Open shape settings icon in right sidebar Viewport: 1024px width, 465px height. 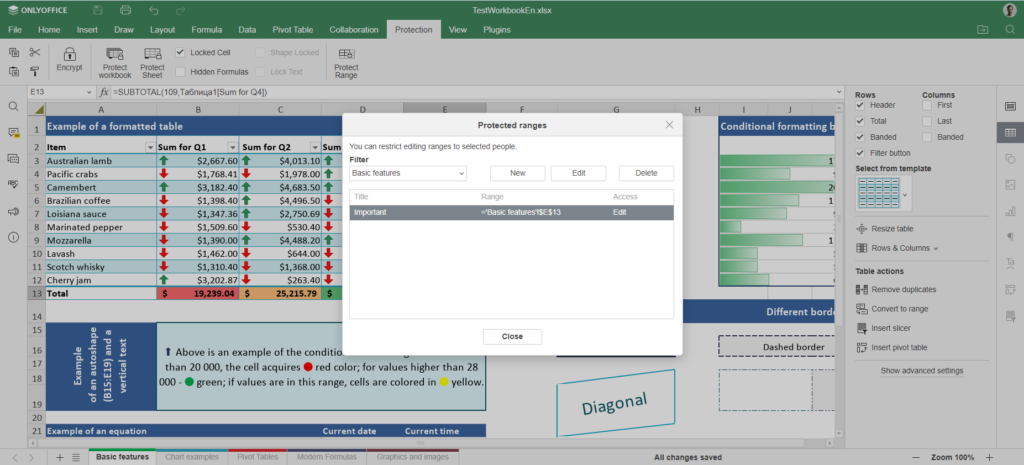pos(1010,159)
